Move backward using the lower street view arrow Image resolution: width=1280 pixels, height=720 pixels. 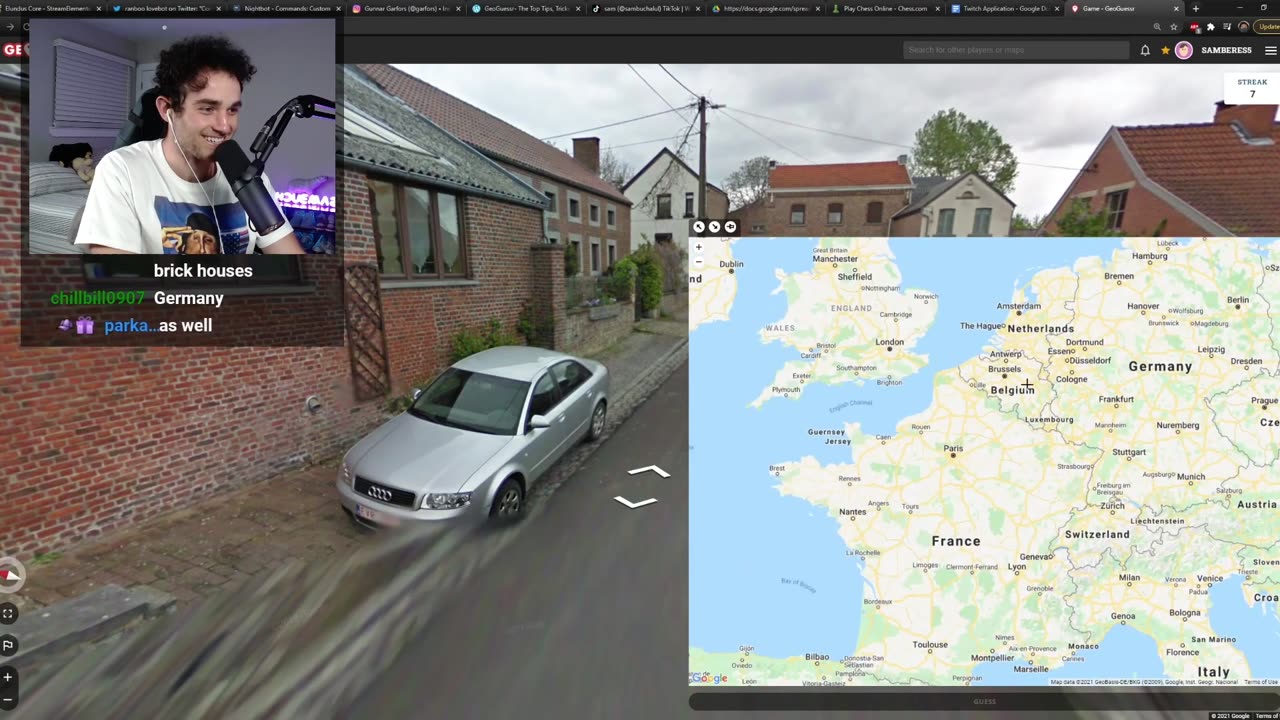(x=636, y=502)
